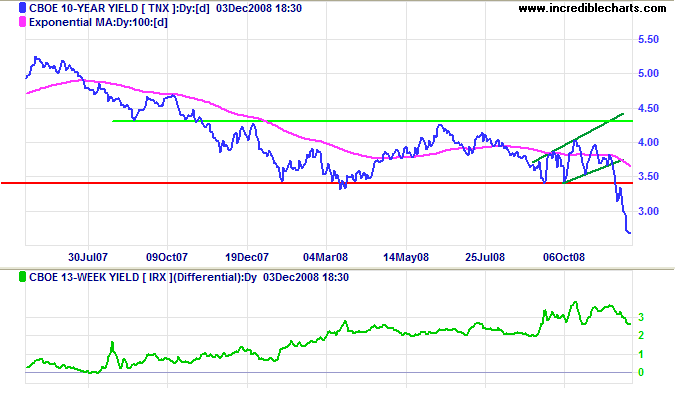Image resolution: width=675 pixels, height=395 pixels.
Task: Click the 4.50 price scale label
Action: coord(648,108)
